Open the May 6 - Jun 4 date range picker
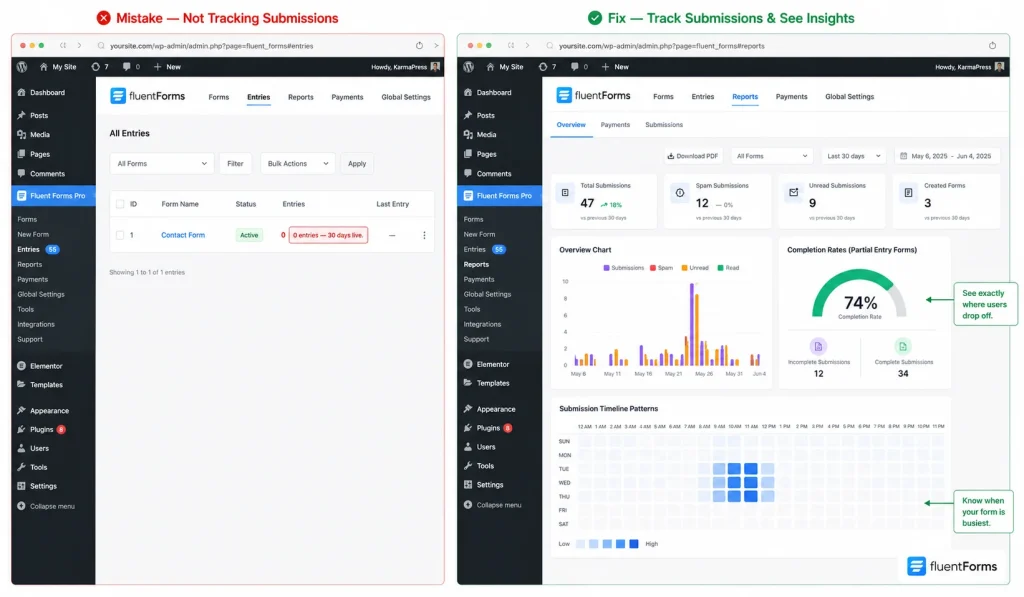Screen dimensions: 1024x597 pos(946,156)
